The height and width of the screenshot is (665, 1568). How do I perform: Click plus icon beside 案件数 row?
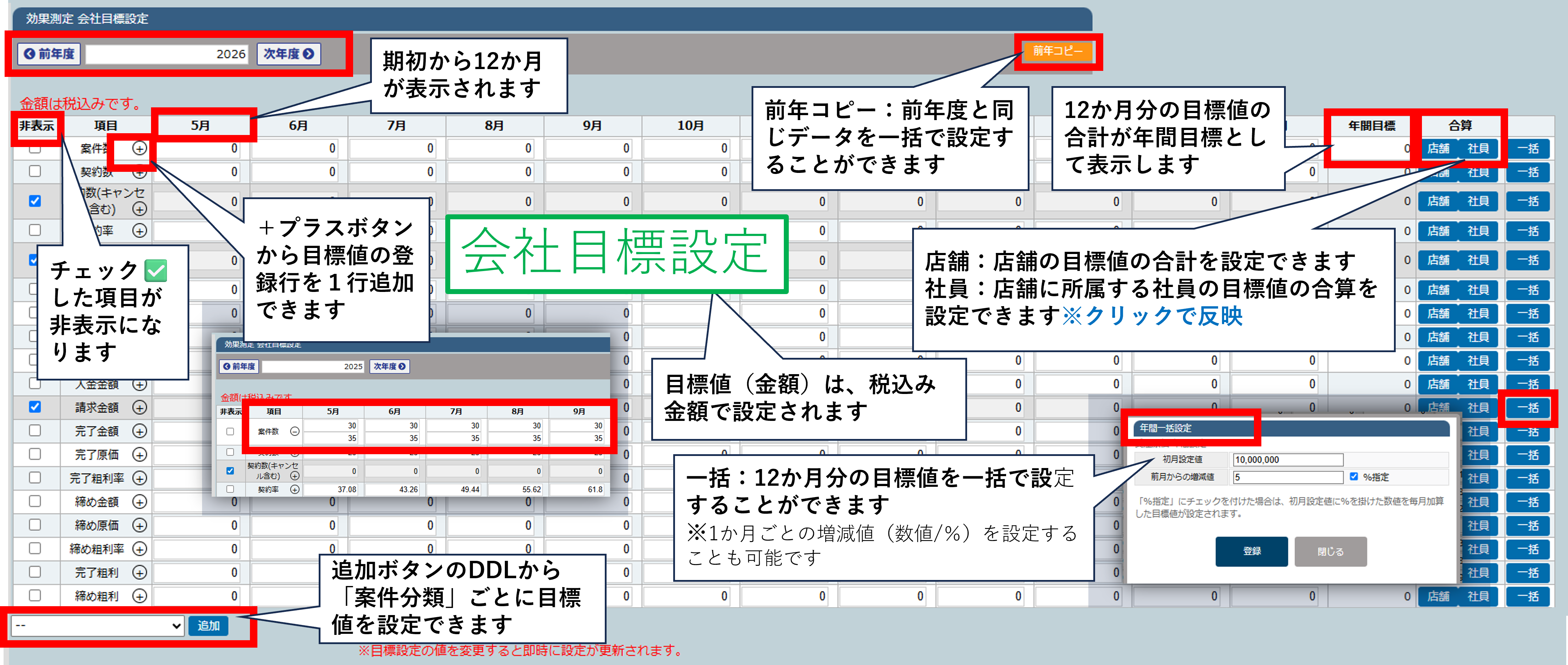tap(139, 148)
